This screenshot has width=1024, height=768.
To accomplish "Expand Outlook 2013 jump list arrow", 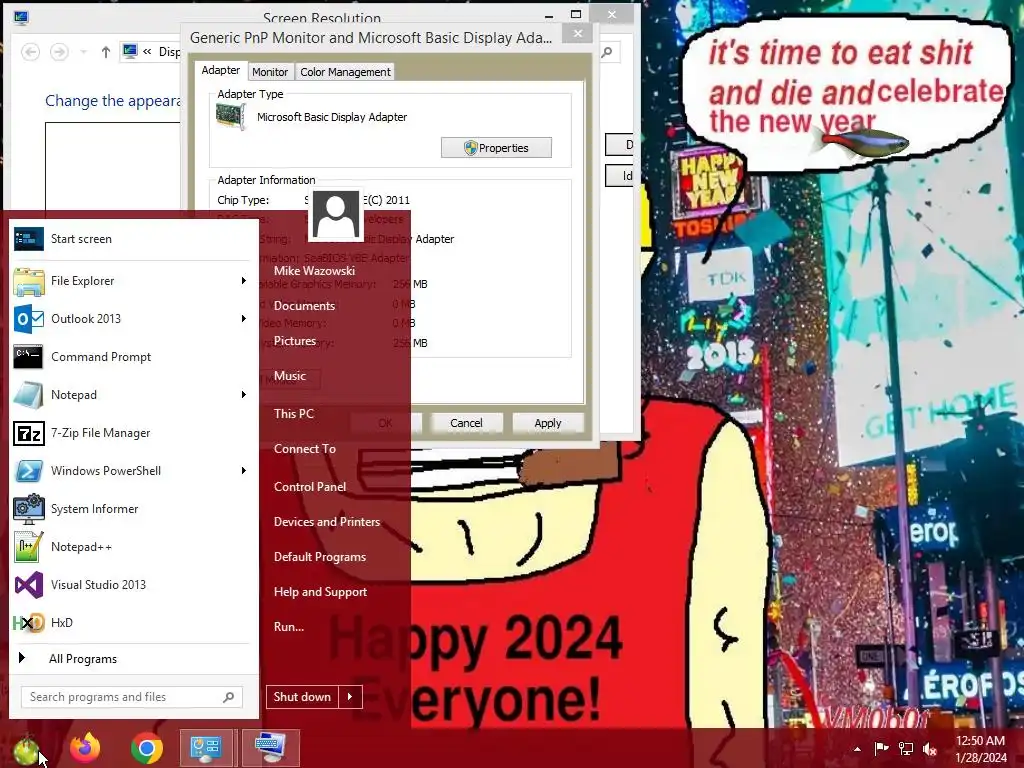I will [244, 319].
